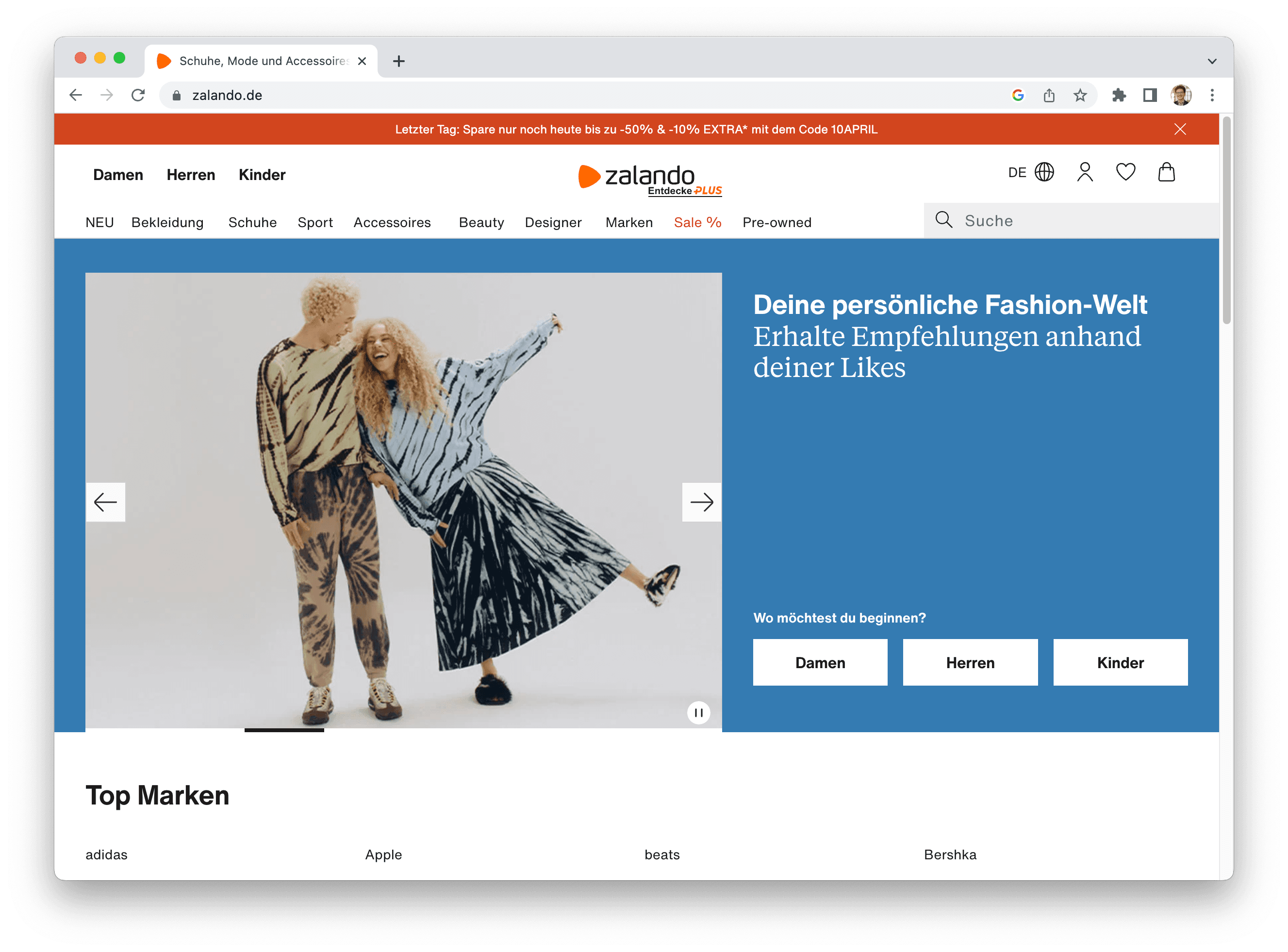Click the browser forward arrow
Viewport: 1288px width, 952px height.
coord(107,95)
